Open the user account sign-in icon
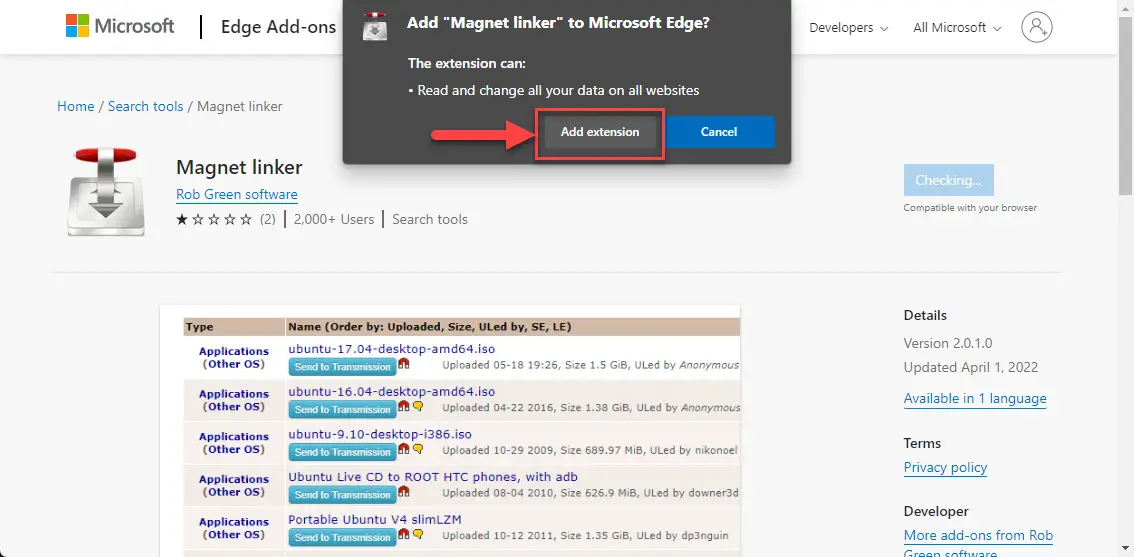Viewport: 1134px width, 557px height. pyautogui.click(x=1036, y=27)
